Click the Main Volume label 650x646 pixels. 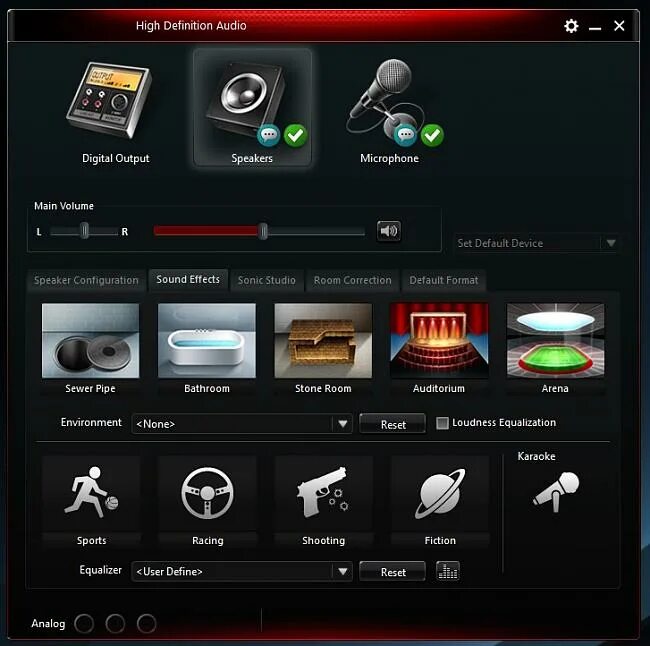tap(64, 206)
